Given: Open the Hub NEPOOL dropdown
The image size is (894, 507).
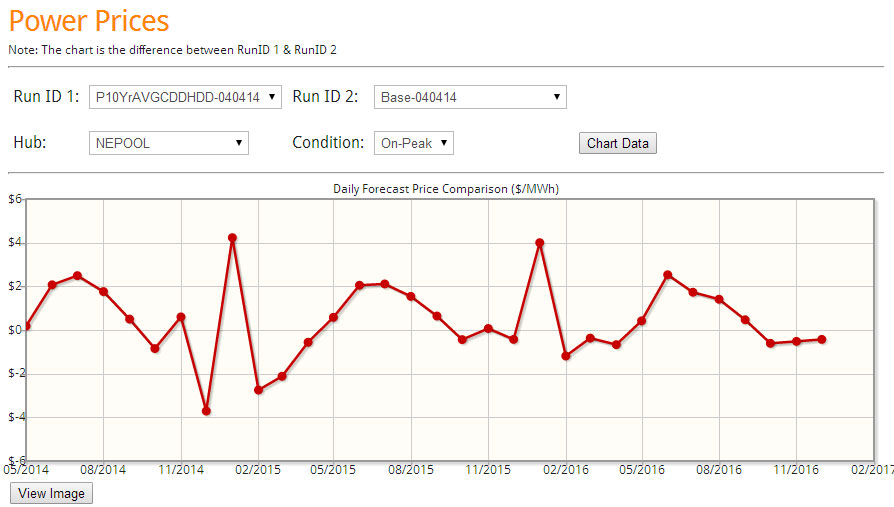Looking at the screenshot, I should (x=169, y=143).
